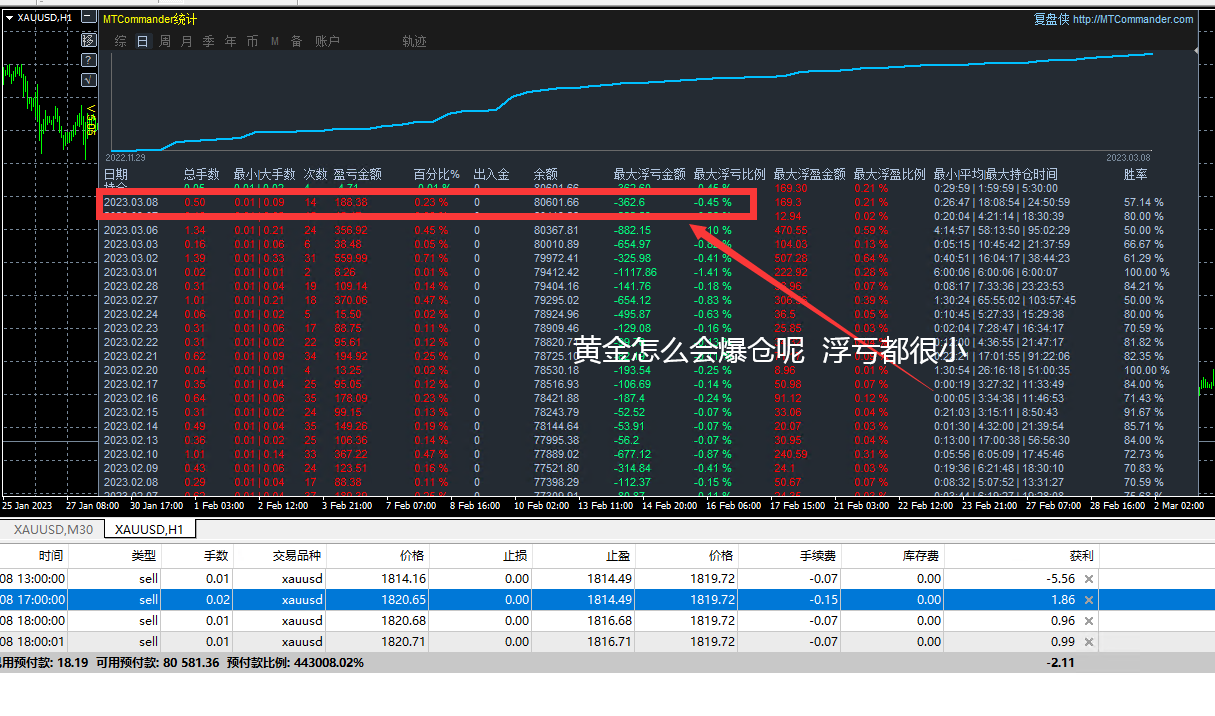Click the 最大浮亏金额 column header

649,174
